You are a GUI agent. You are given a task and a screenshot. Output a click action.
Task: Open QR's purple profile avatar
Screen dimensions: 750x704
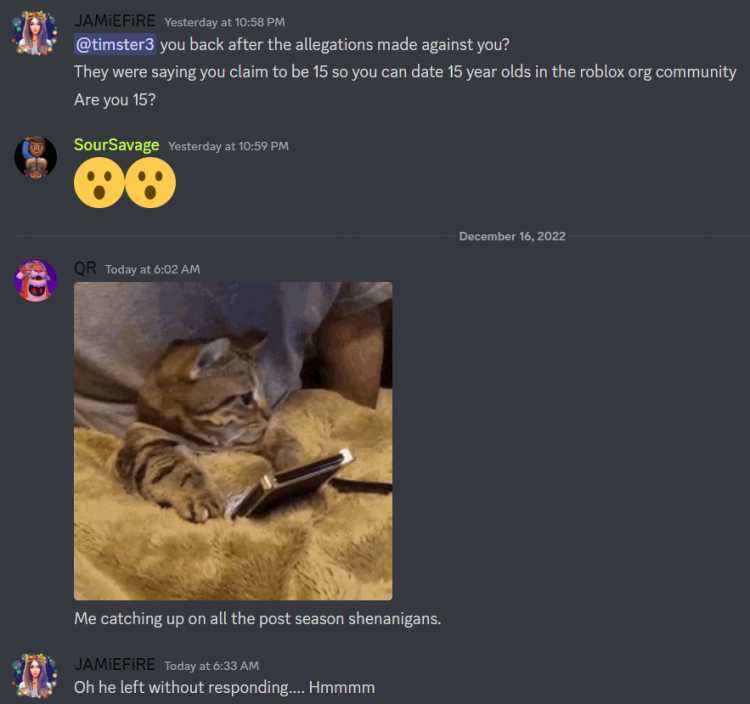tap(35, 280)
